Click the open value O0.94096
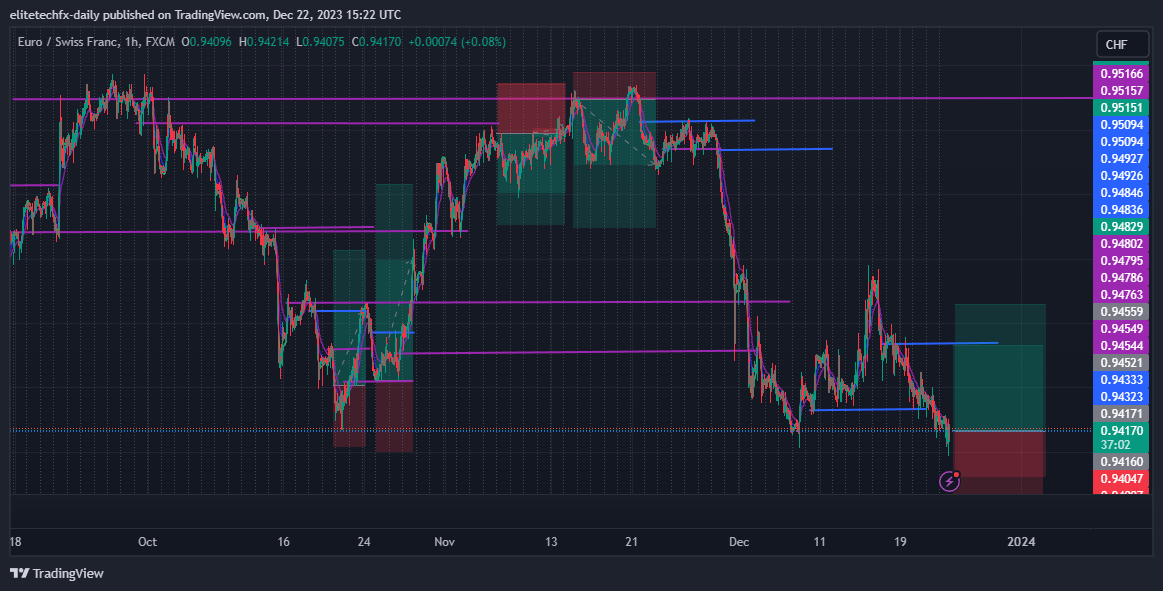 (207, 42)
